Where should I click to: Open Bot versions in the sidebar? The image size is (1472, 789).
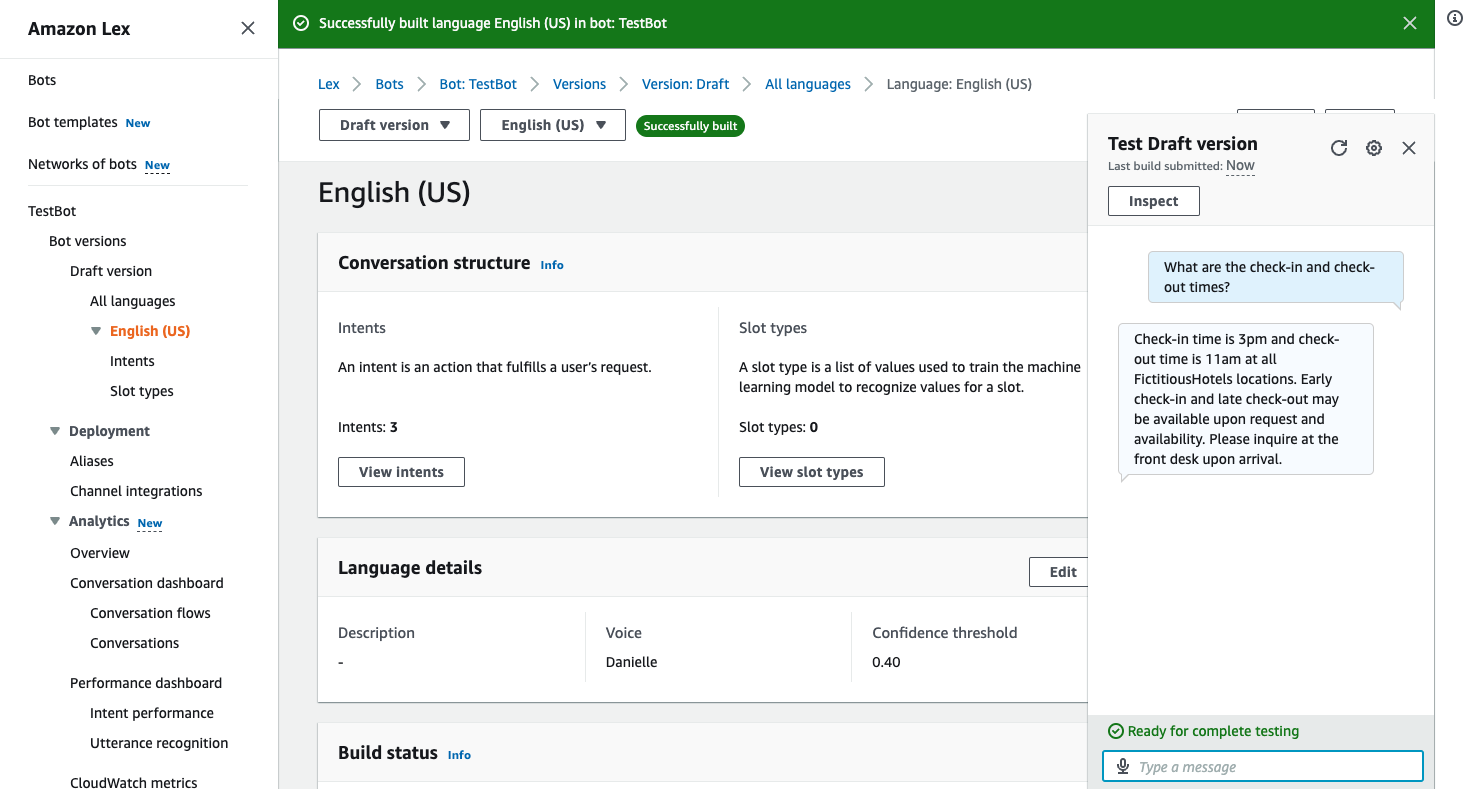click(88, 241)
